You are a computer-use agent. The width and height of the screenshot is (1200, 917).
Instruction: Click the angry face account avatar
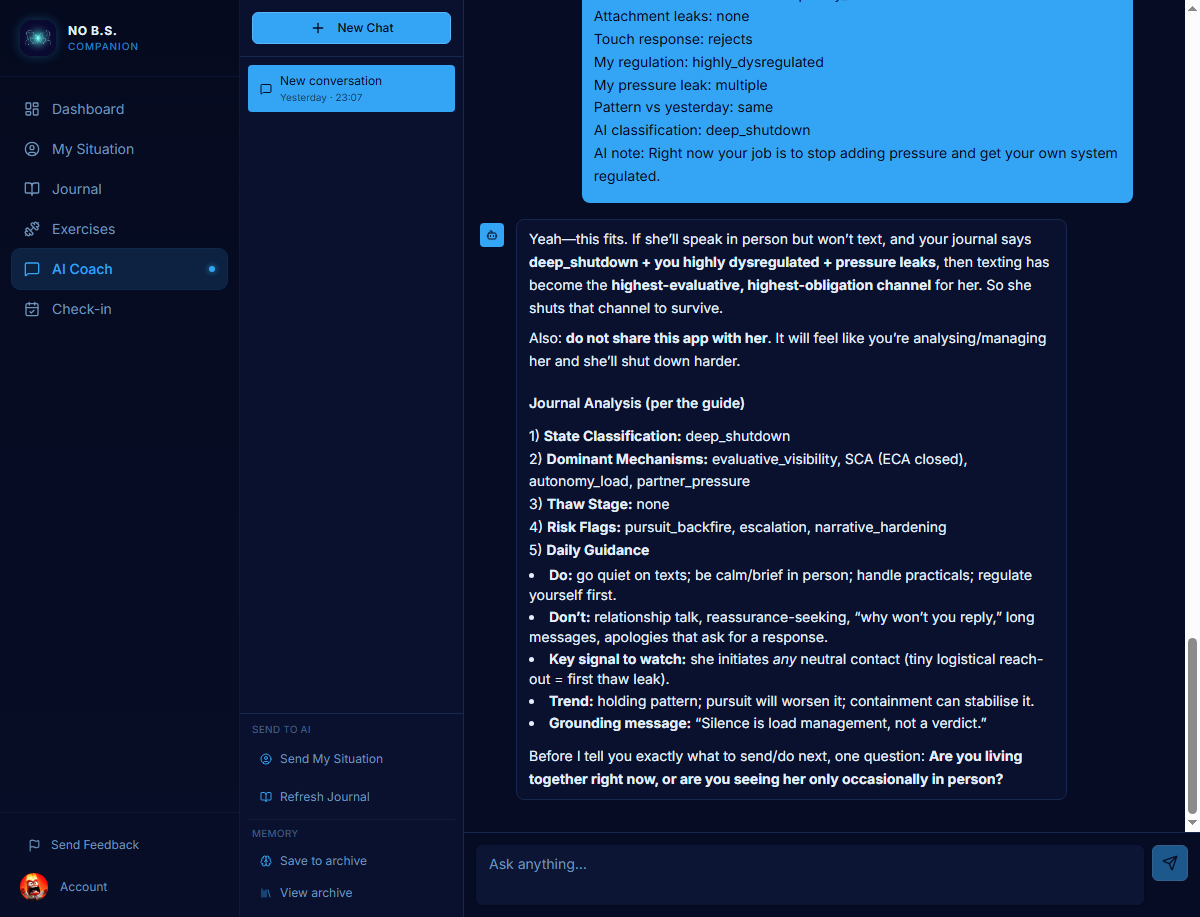(x=34, y=886)
